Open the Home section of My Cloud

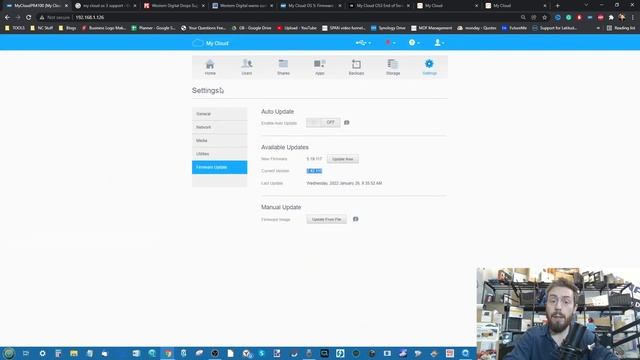pyautogui.click(x=210, y=67)
